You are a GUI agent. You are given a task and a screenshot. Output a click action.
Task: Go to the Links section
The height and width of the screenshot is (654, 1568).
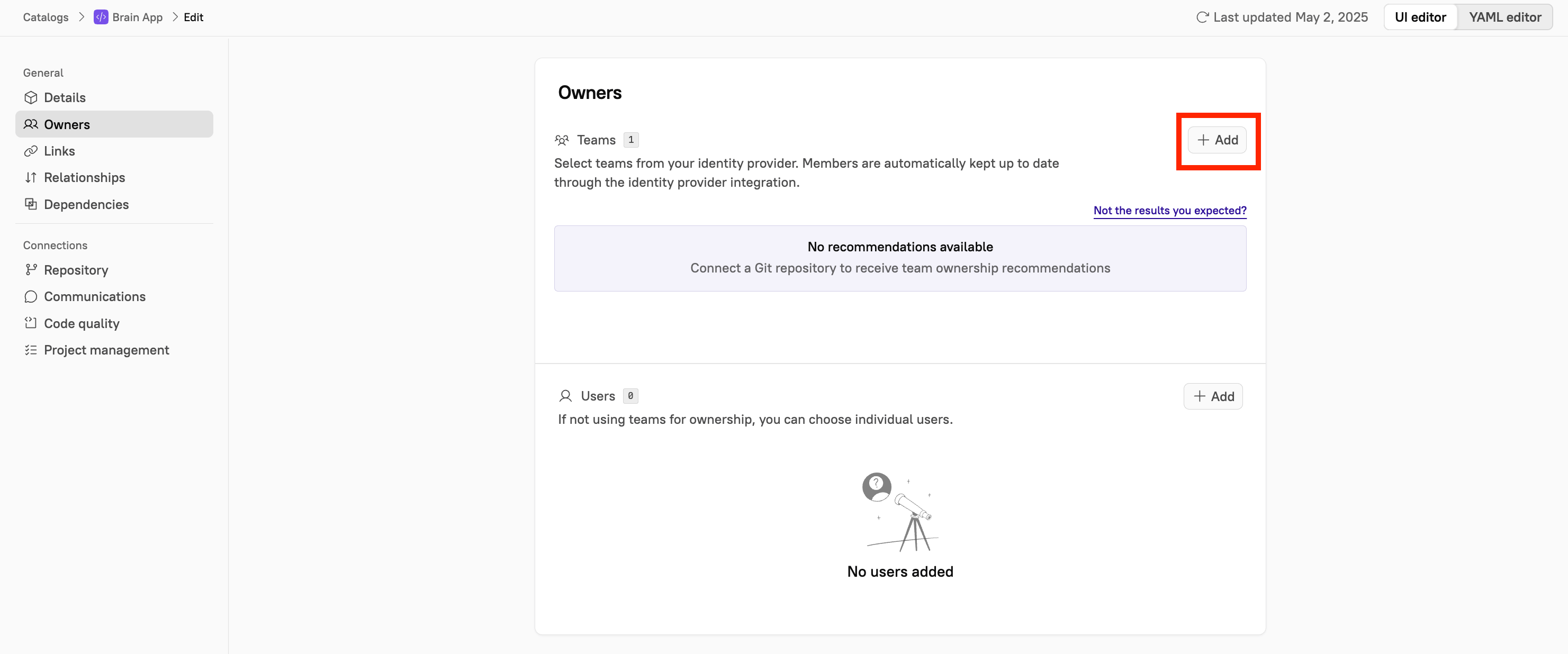(x=114, y=151)
